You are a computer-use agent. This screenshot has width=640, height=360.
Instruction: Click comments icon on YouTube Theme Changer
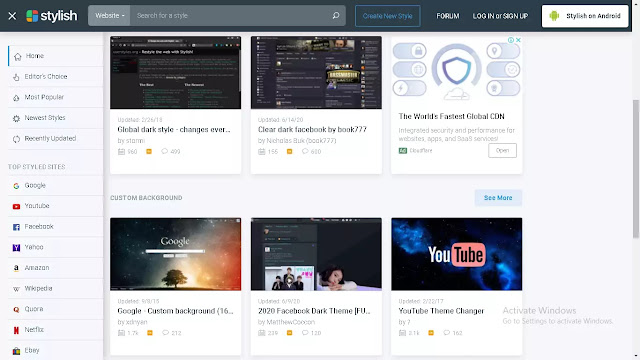(446, 333)
